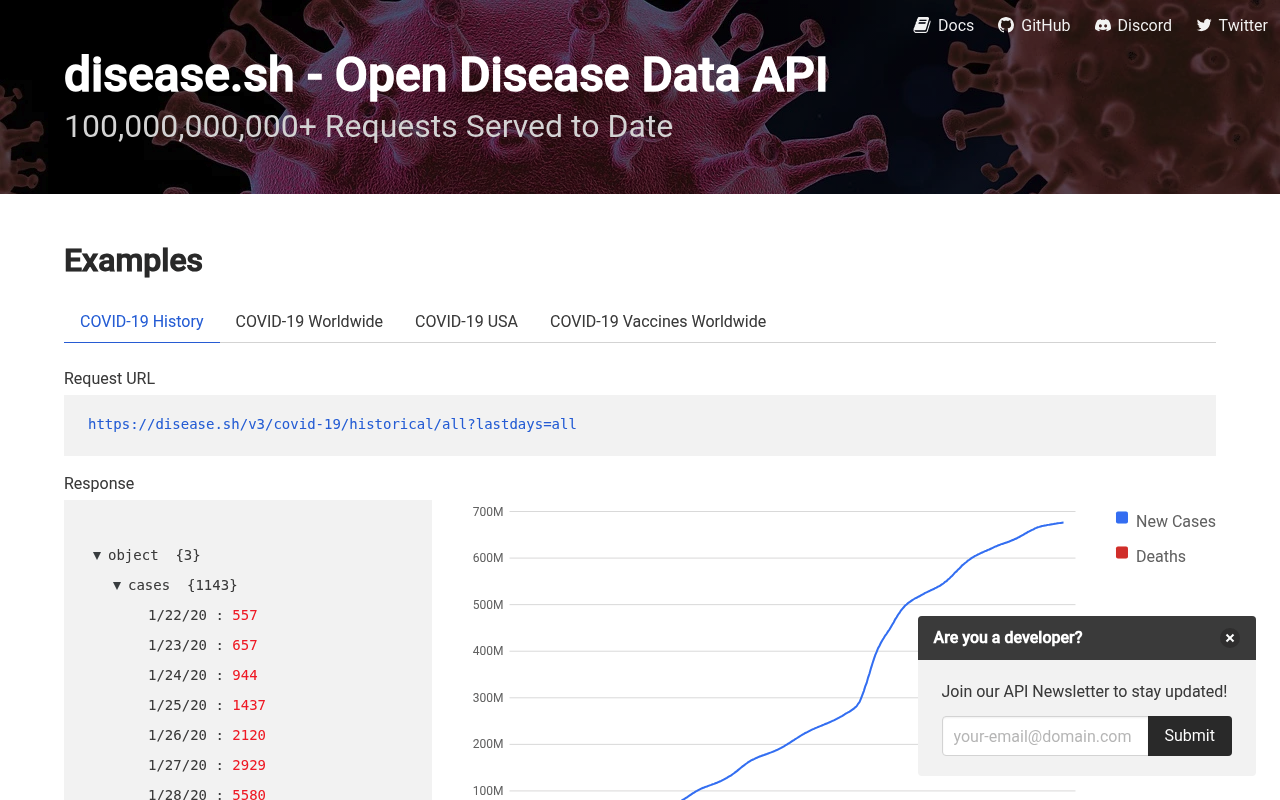Focus the newsletter email input field

[x=1045, y=736]
